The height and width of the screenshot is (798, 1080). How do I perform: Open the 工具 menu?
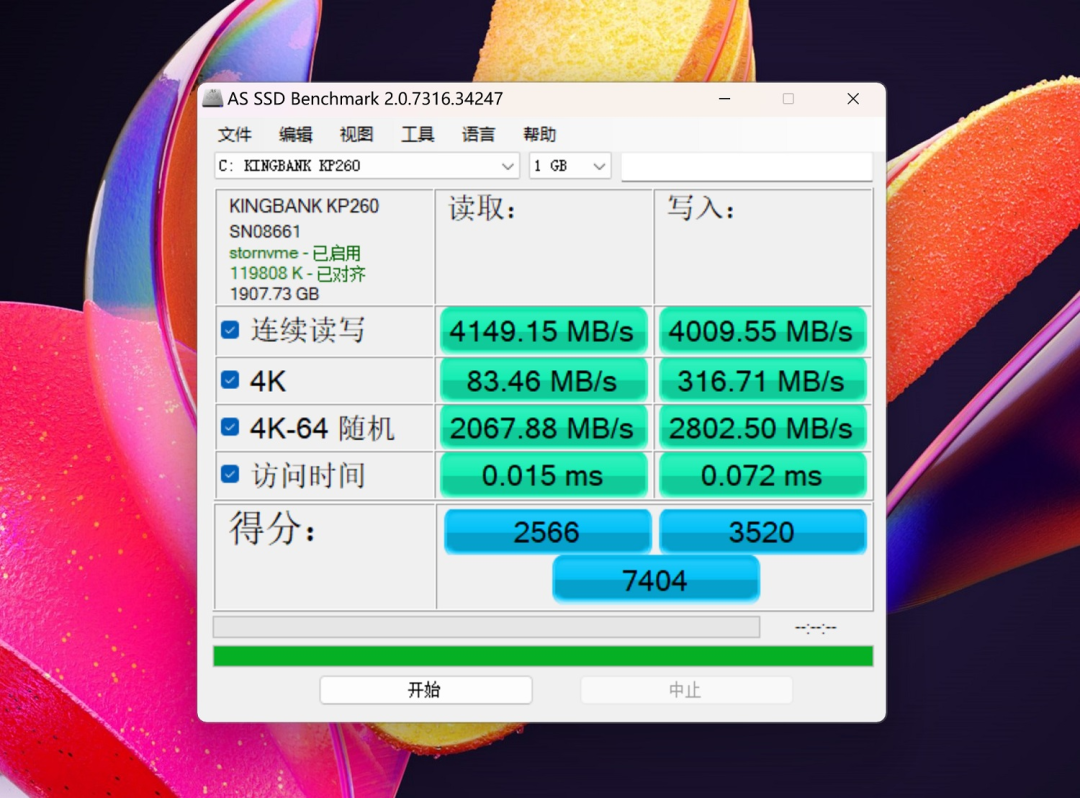[x=417, y=134]
